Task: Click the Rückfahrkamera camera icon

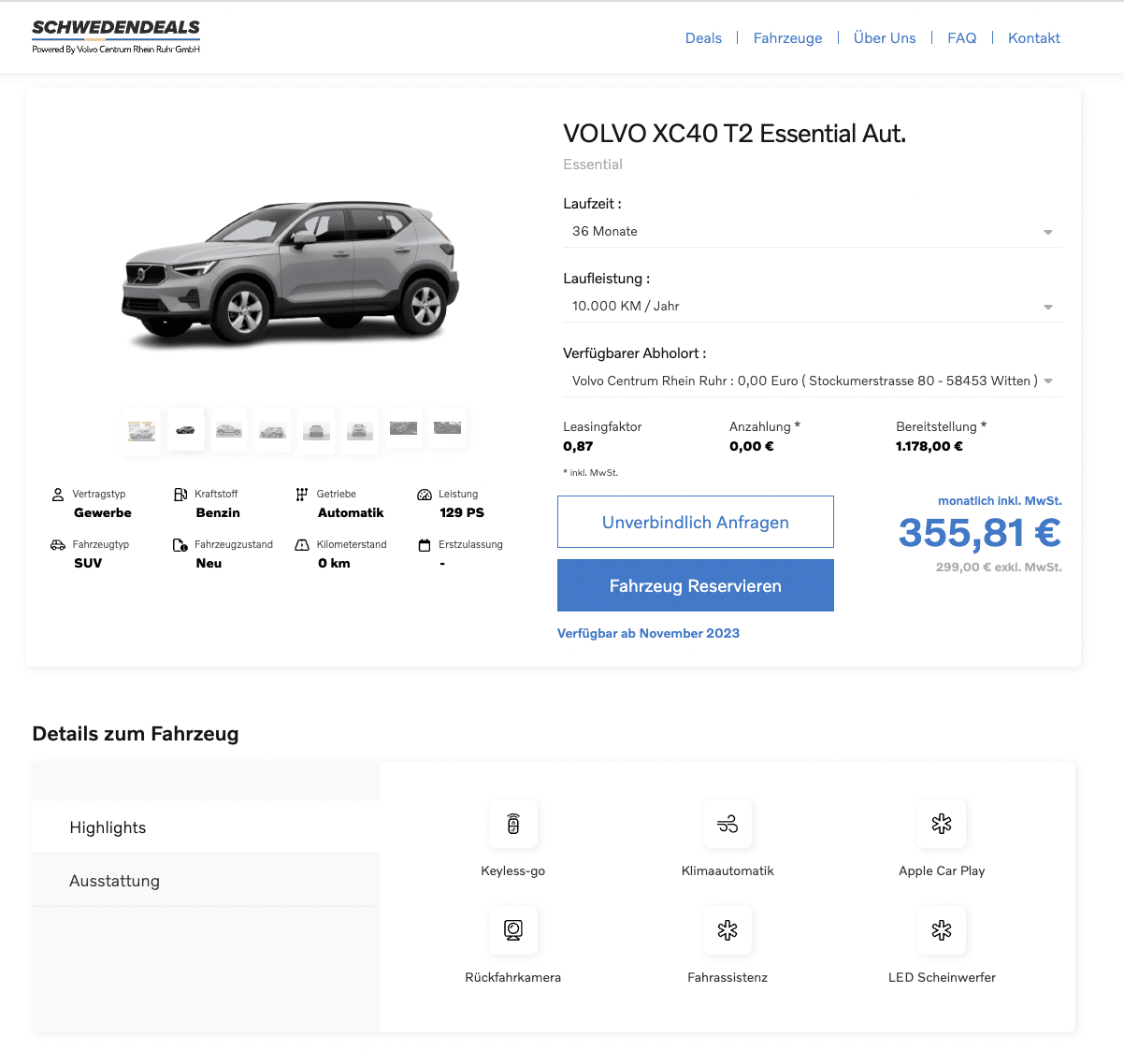Action: [512, 930]
